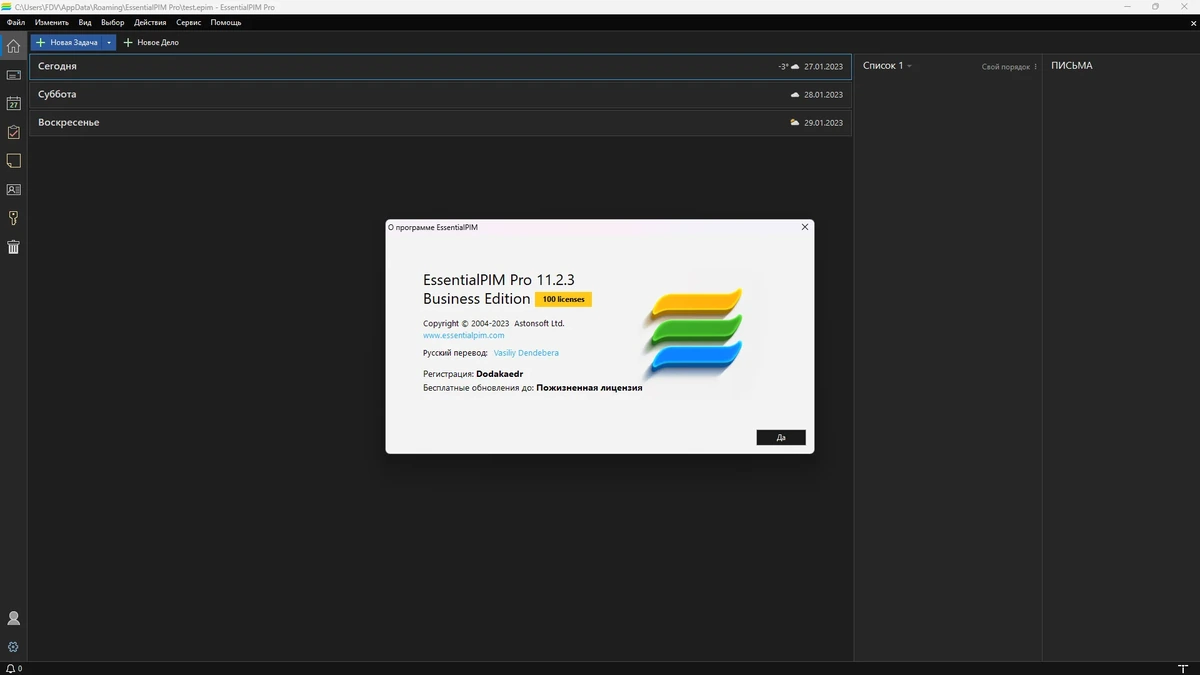Open the Файл menu
1200x675 pixels.
click(16, 22)
